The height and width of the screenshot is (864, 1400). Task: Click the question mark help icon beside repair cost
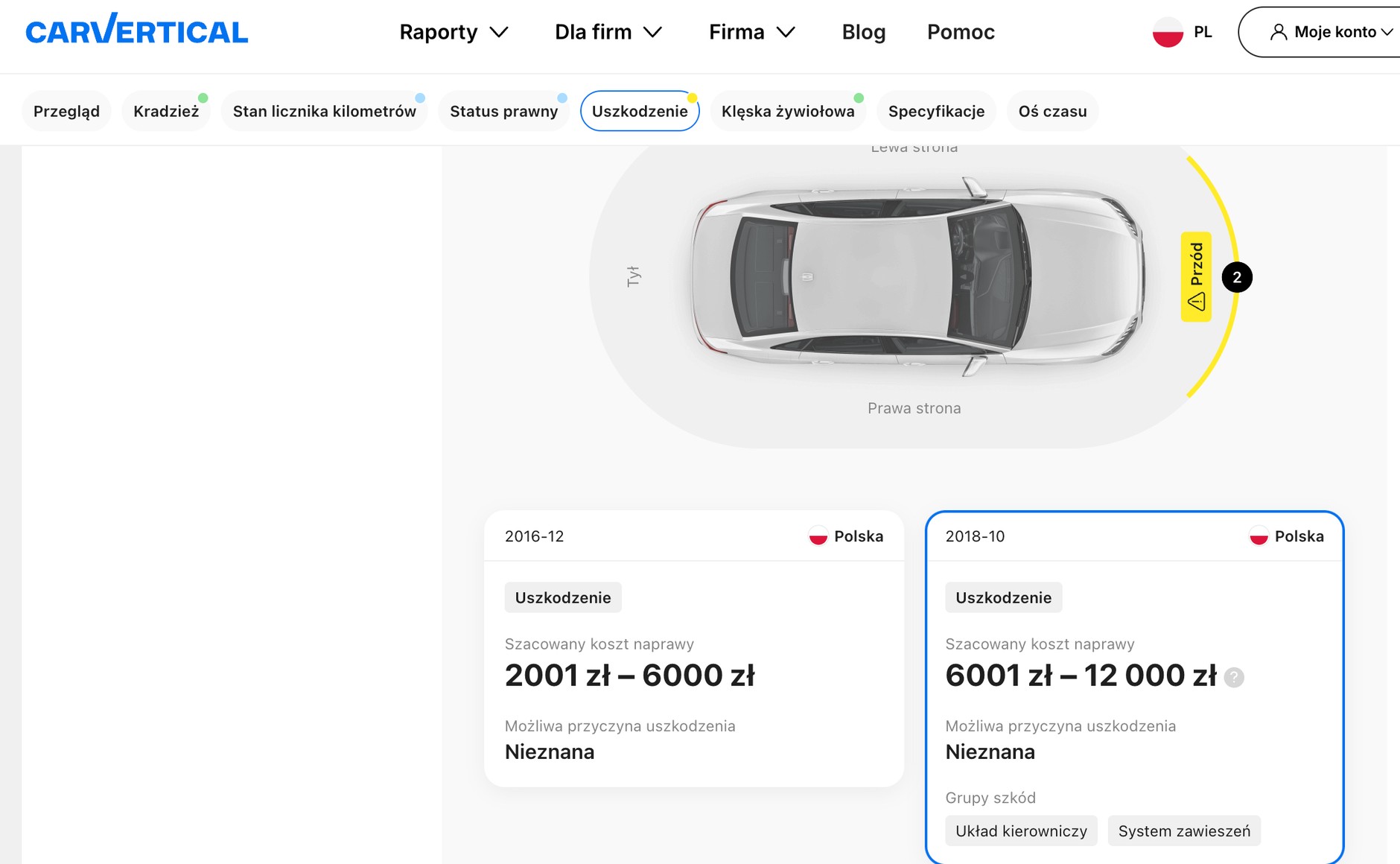click(x=1234, y=677)
